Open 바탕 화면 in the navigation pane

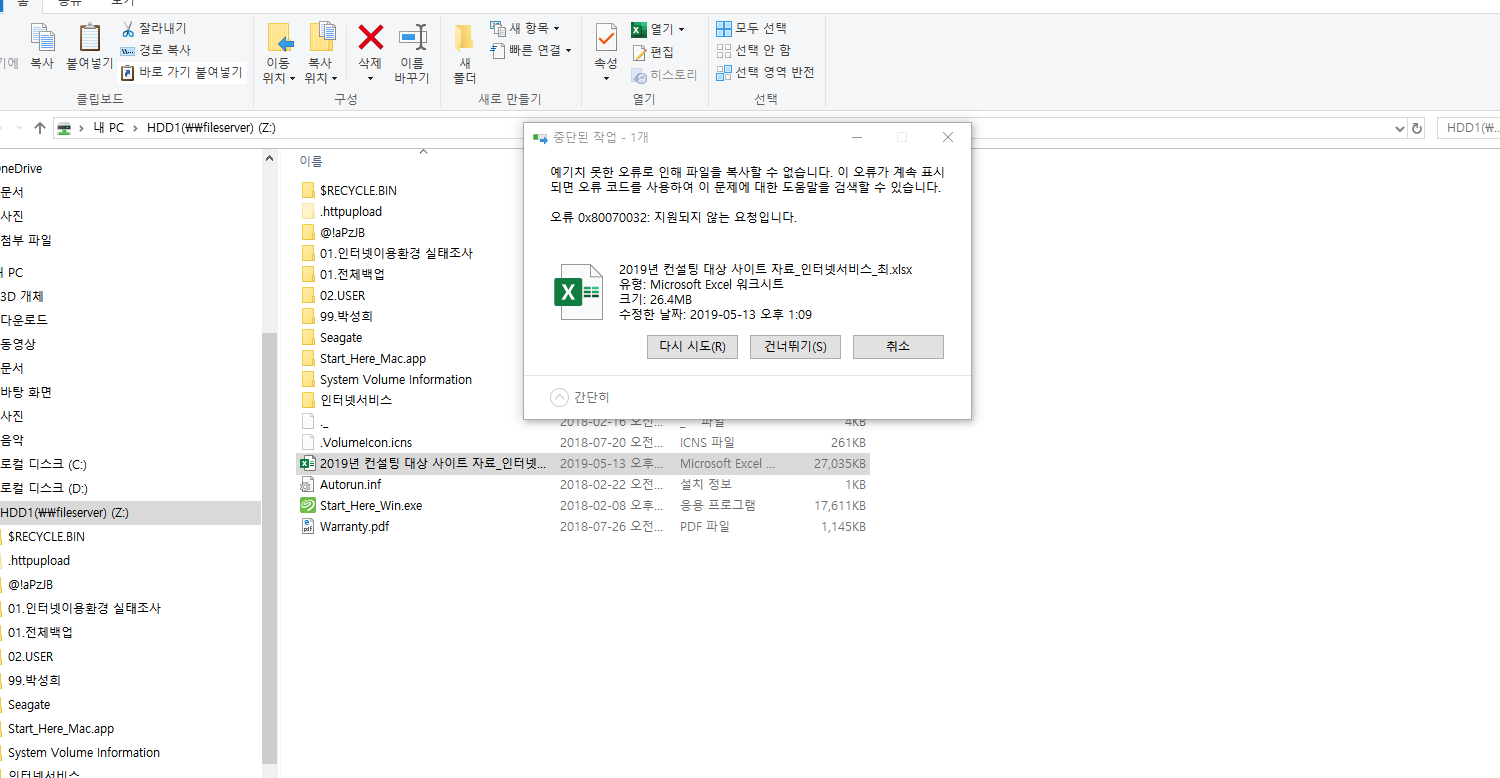[x=26, y=392]
